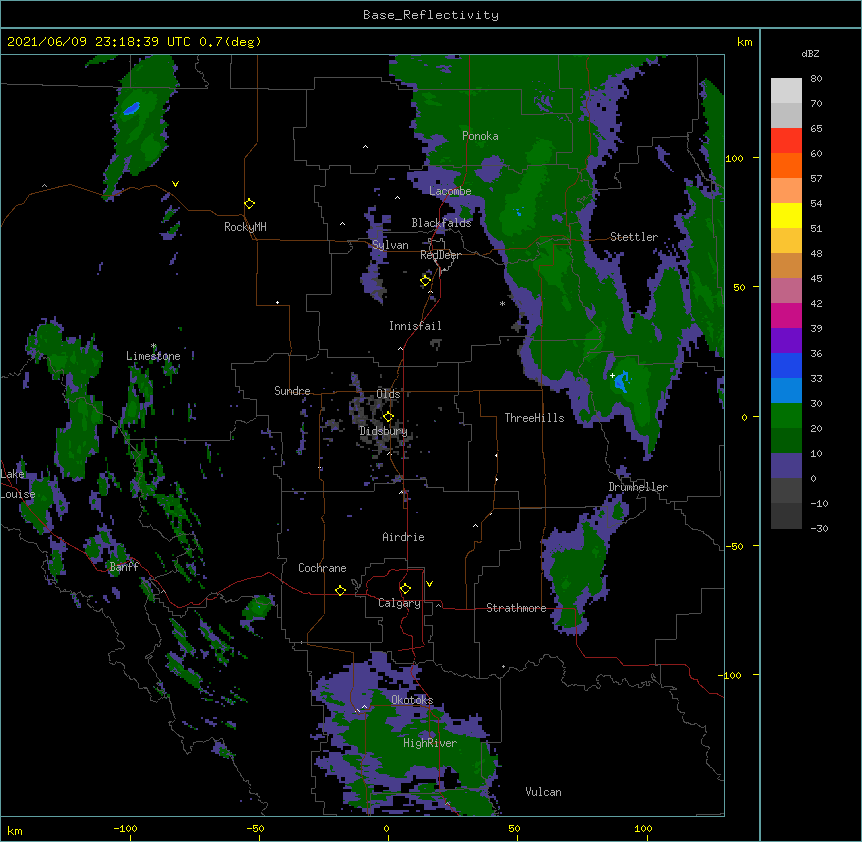Click the Innisfail city label
The image size is (862, 842).
pyautogui.click(x=415, y=326)
